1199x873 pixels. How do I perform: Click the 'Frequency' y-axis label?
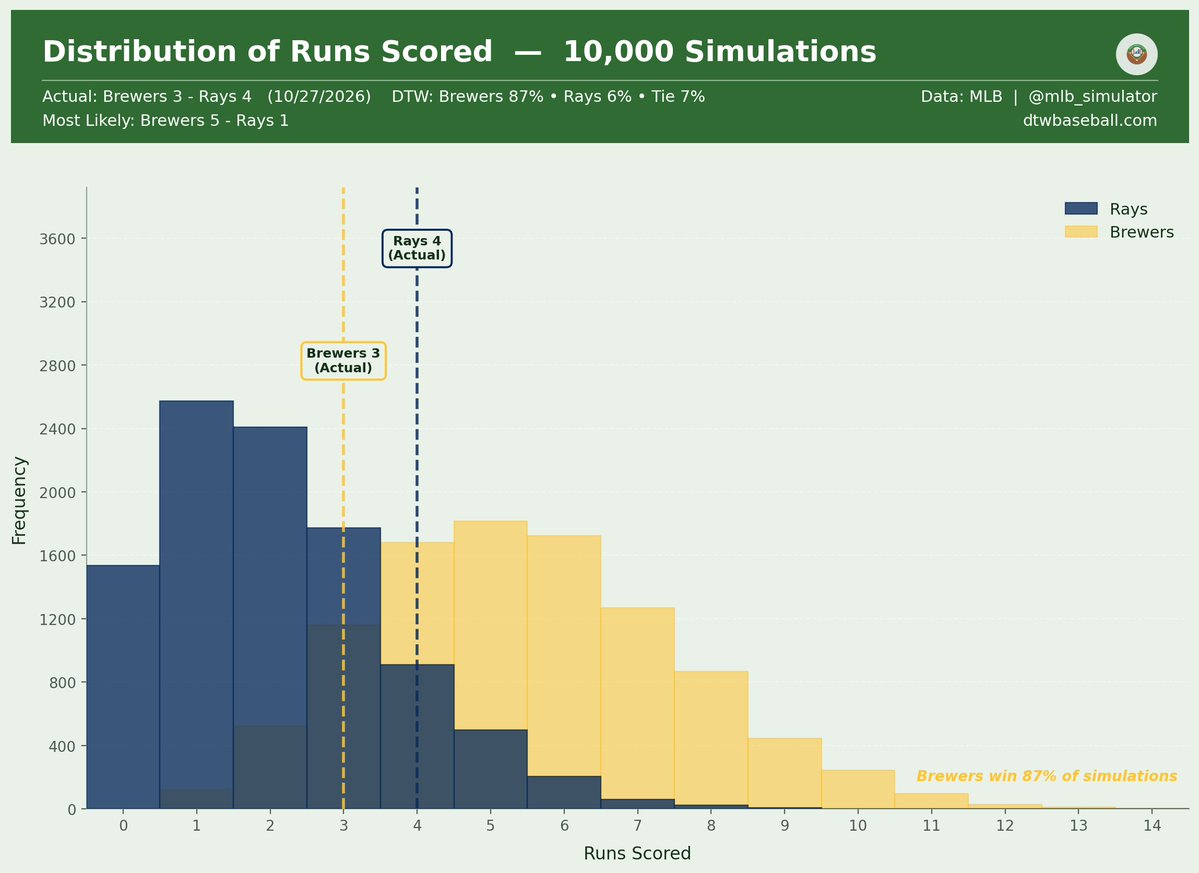coord(19,501)
